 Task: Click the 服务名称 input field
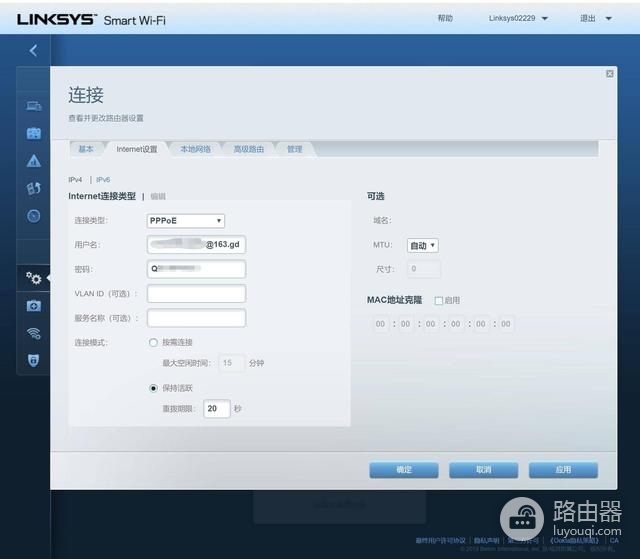pyautogui.click(x=196, y=318)
